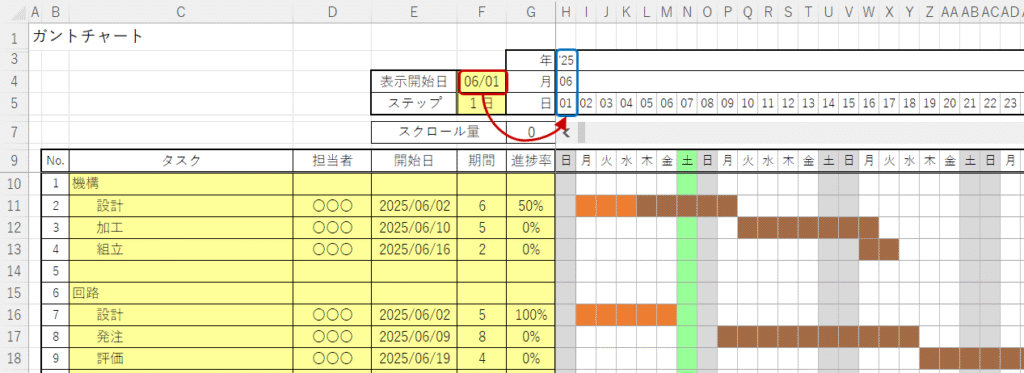Click the year cell showing '25
Image resolution: width=1024 pixels, height=373 pixels.
(x=566, y=61)
